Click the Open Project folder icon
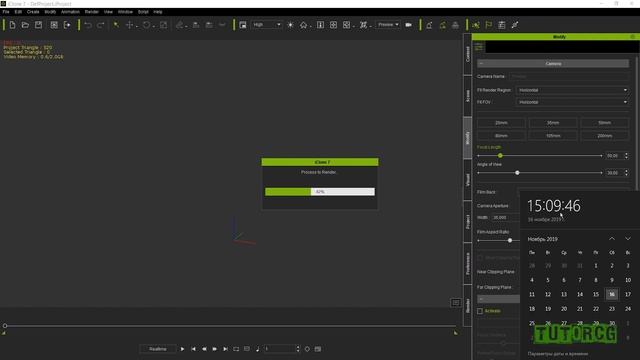 pos(25,25)
